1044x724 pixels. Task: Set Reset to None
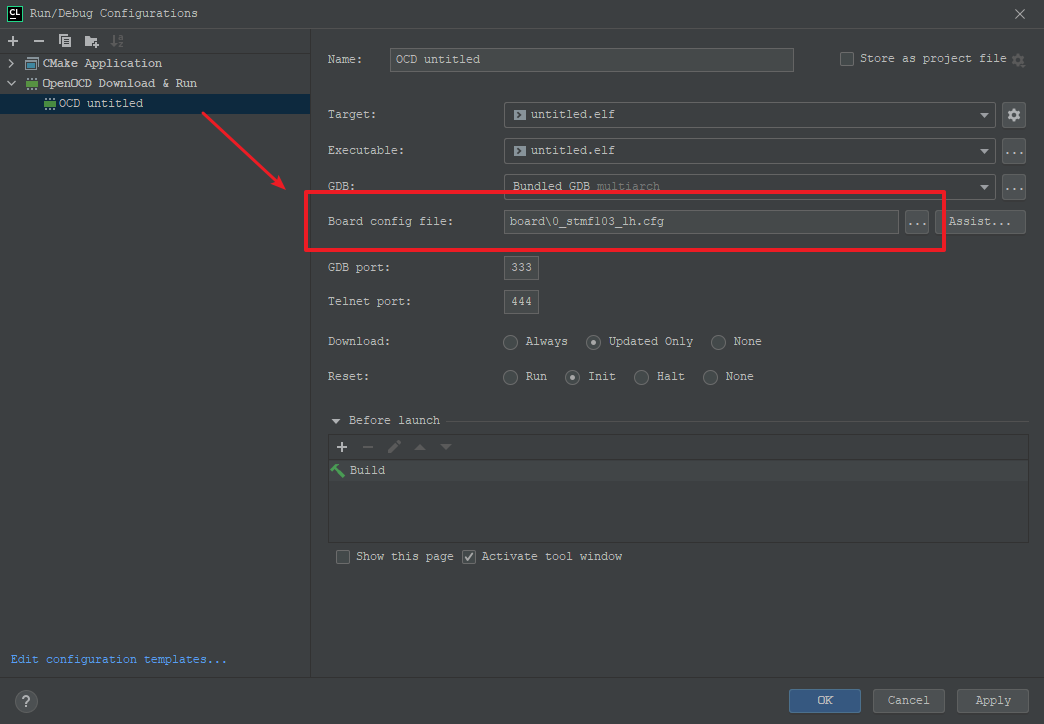(711, 378)
